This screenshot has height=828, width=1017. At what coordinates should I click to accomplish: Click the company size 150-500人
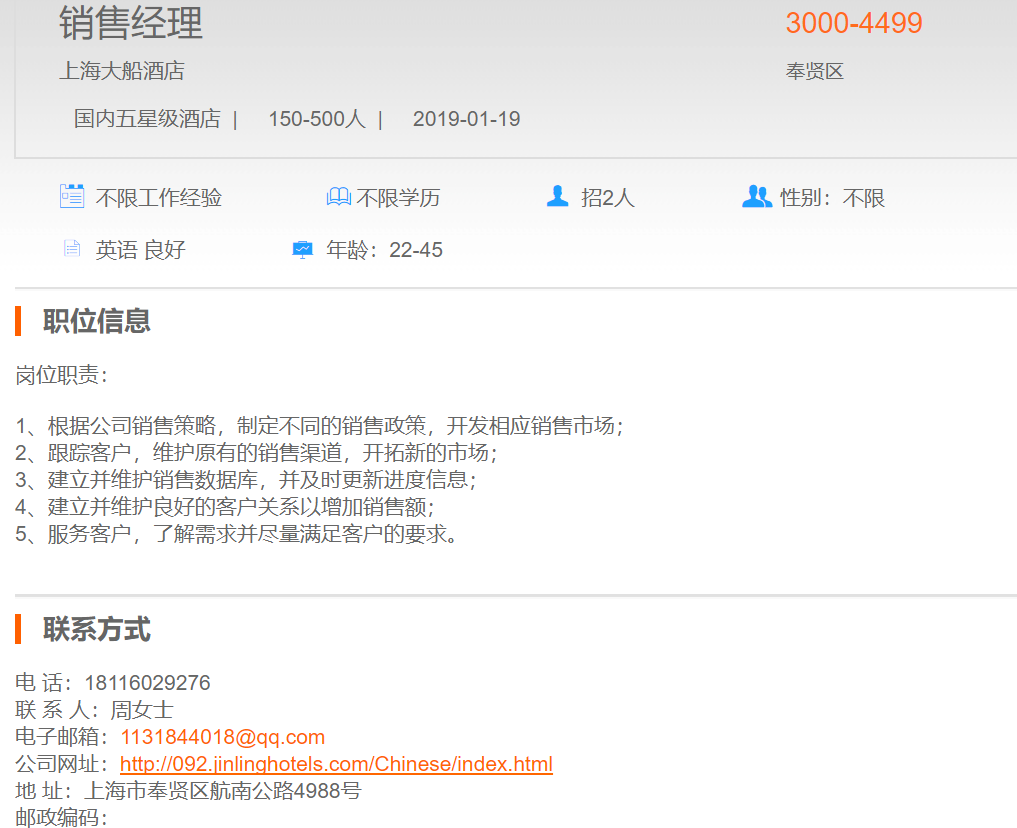pyautogui.click(x=316, y=119)
